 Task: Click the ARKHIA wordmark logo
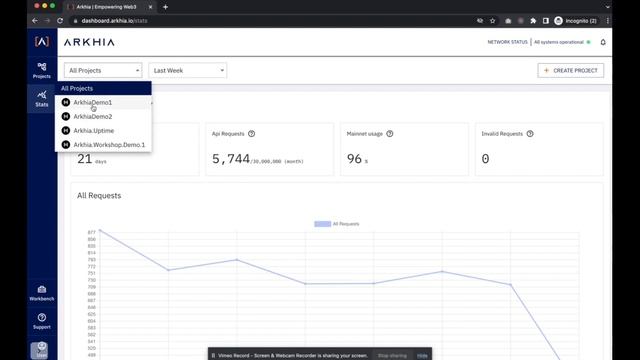(89, 42)
